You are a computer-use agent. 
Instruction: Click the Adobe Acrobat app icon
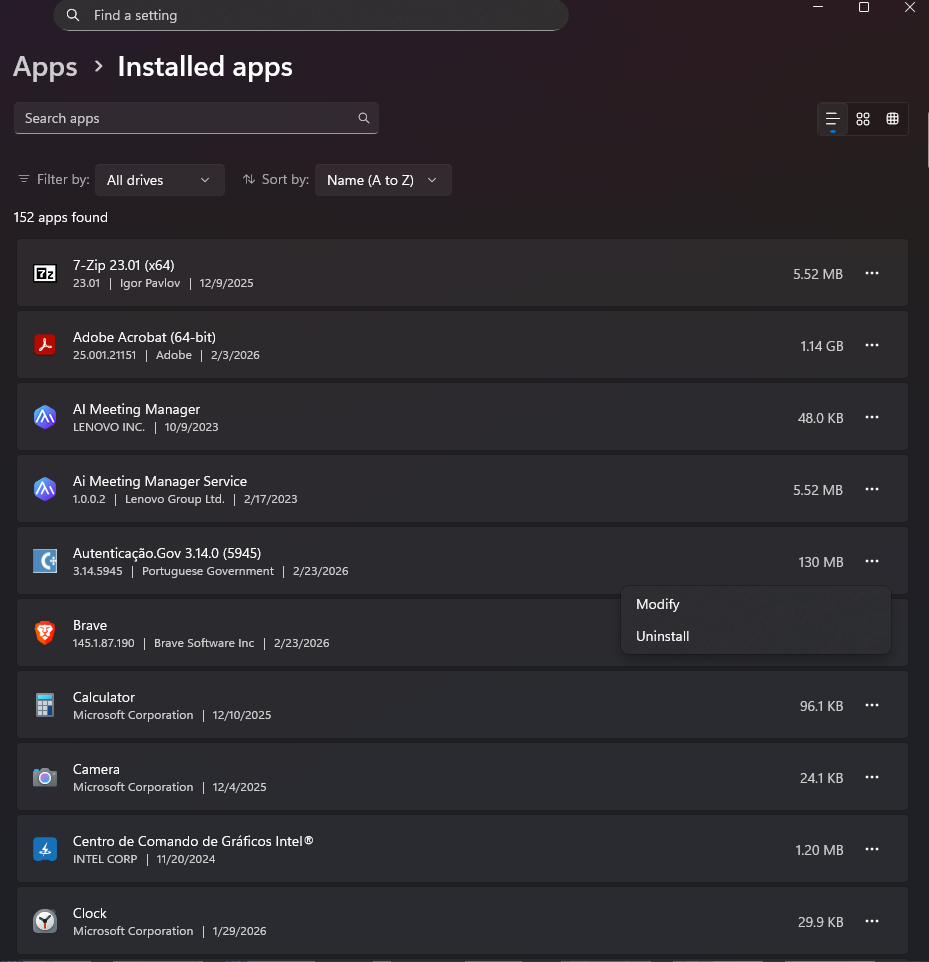pyautogui.click(x=45, y=345)
